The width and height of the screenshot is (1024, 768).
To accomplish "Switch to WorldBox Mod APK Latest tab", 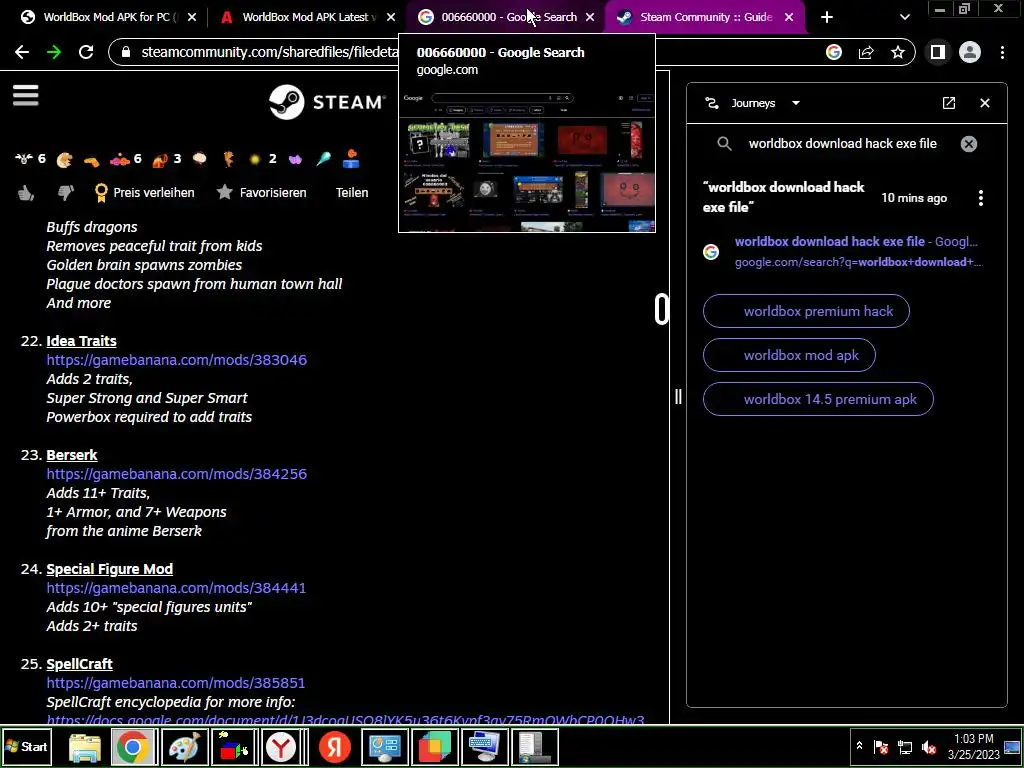I will [x=307, y=17].
